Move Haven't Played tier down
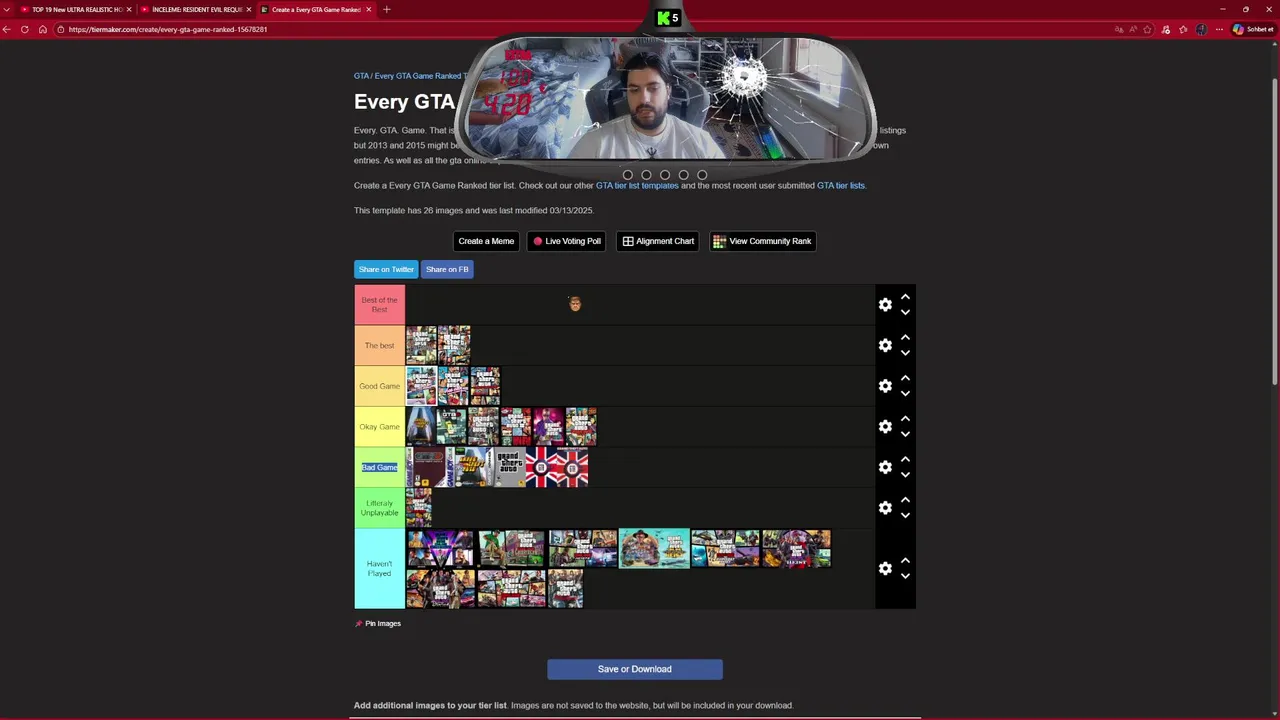 click(x=905, y=576)
